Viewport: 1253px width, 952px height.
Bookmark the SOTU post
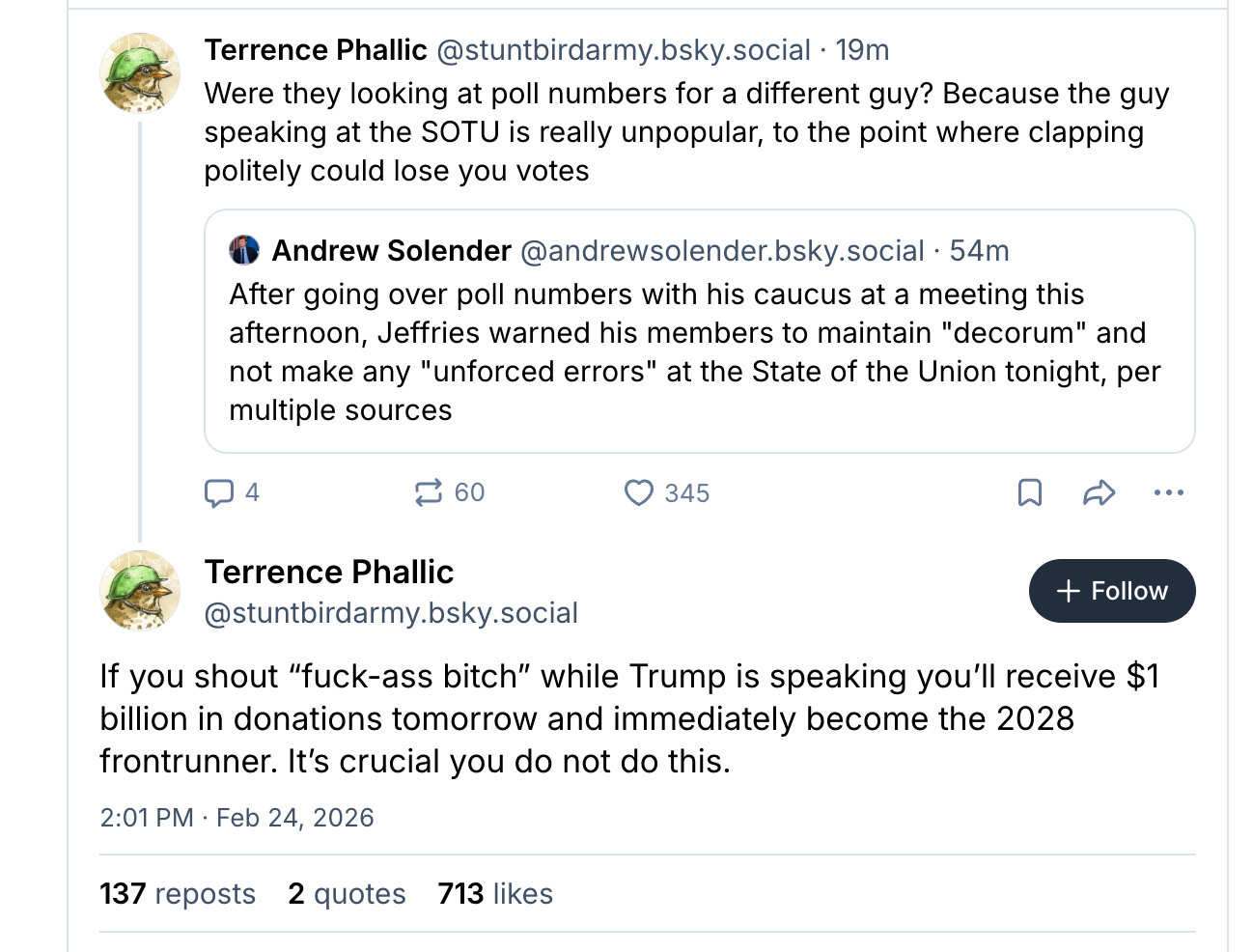pos(1029,492)
